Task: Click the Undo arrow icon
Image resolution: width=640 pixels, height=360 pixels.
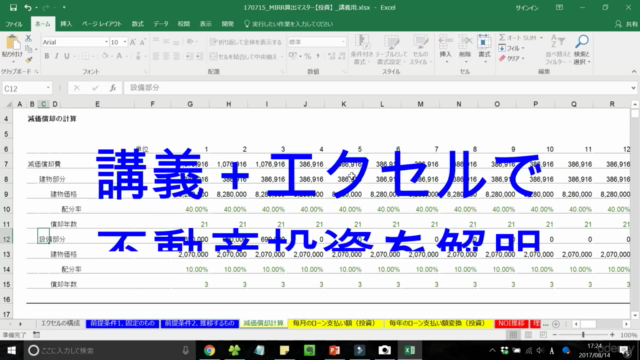Action: (x=27, y=7)
